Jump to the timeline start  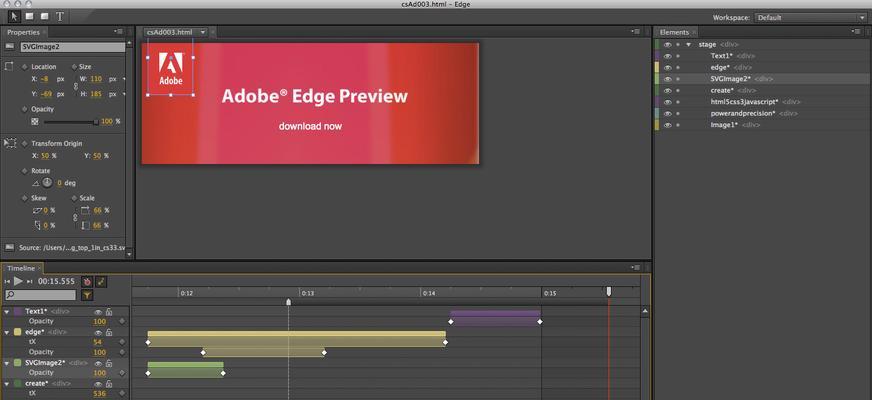(x=7, y=282)
